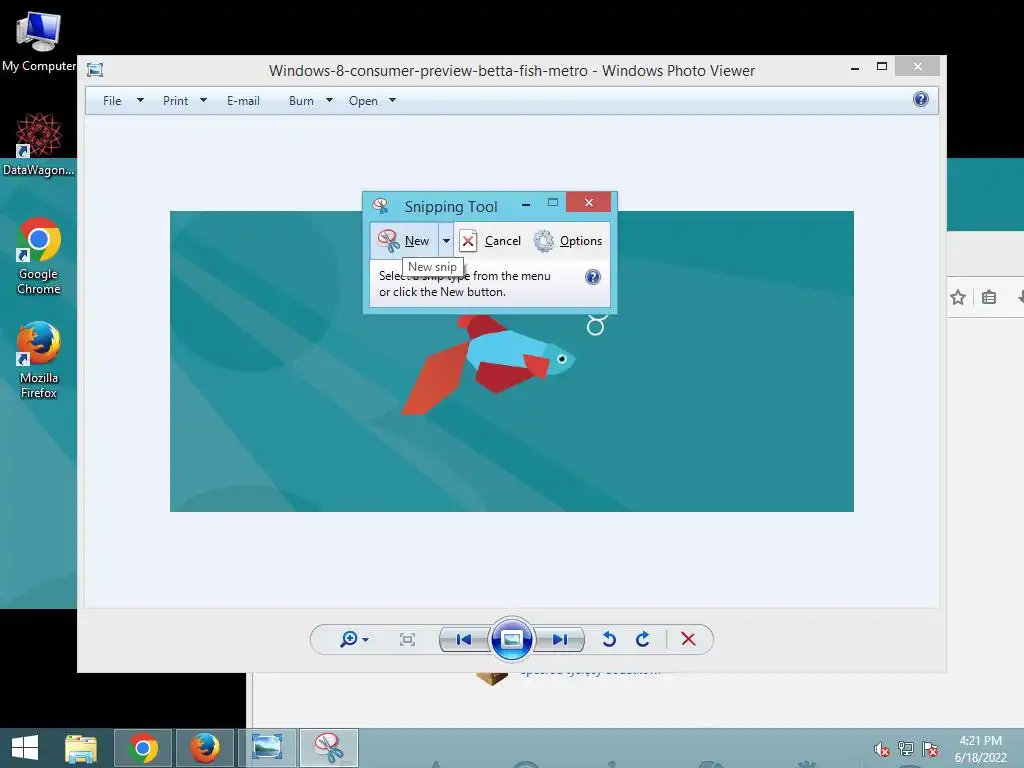The width and height of the screenshot is (1024, 768).
Task: Click actual size icon in Photo Viewer
Action: (x=407, y=639)
